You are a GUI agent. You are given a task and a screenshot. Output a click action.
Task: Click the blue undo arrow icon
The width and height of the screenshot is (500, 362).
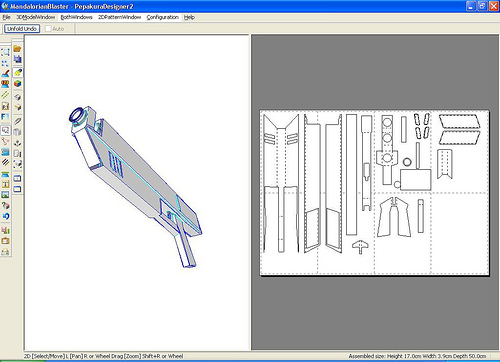tap(5, 217)
